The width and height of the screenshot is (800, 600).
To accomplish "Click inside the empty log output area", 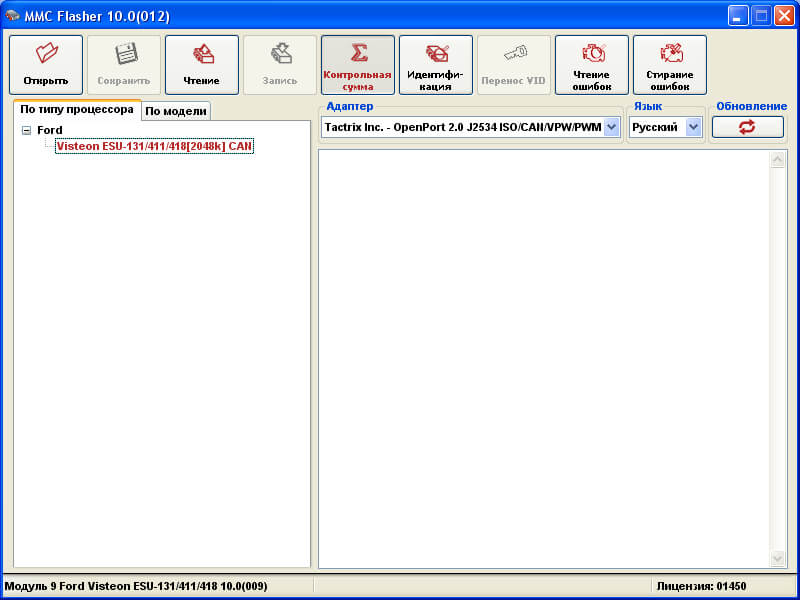I will pos(544,359).
